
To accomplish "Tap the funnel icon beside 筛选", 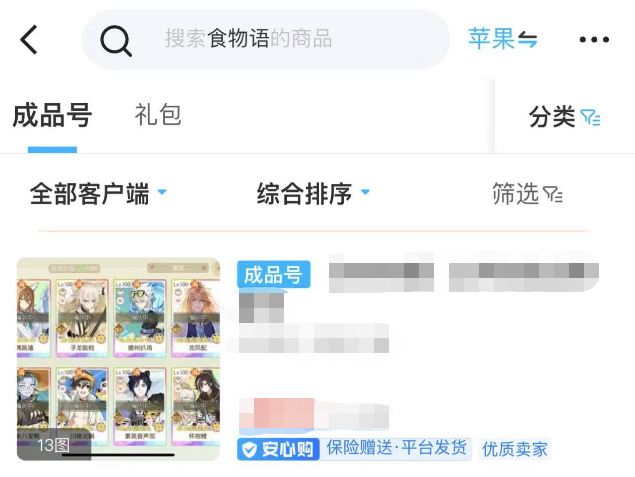I will 553,194.
